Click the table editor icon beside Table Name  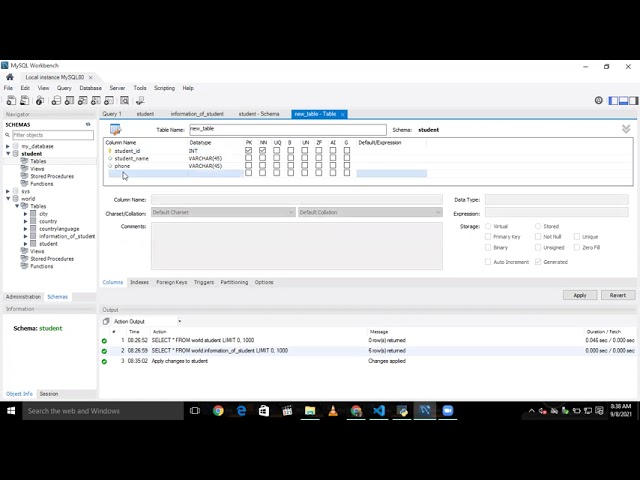point(116,130)
